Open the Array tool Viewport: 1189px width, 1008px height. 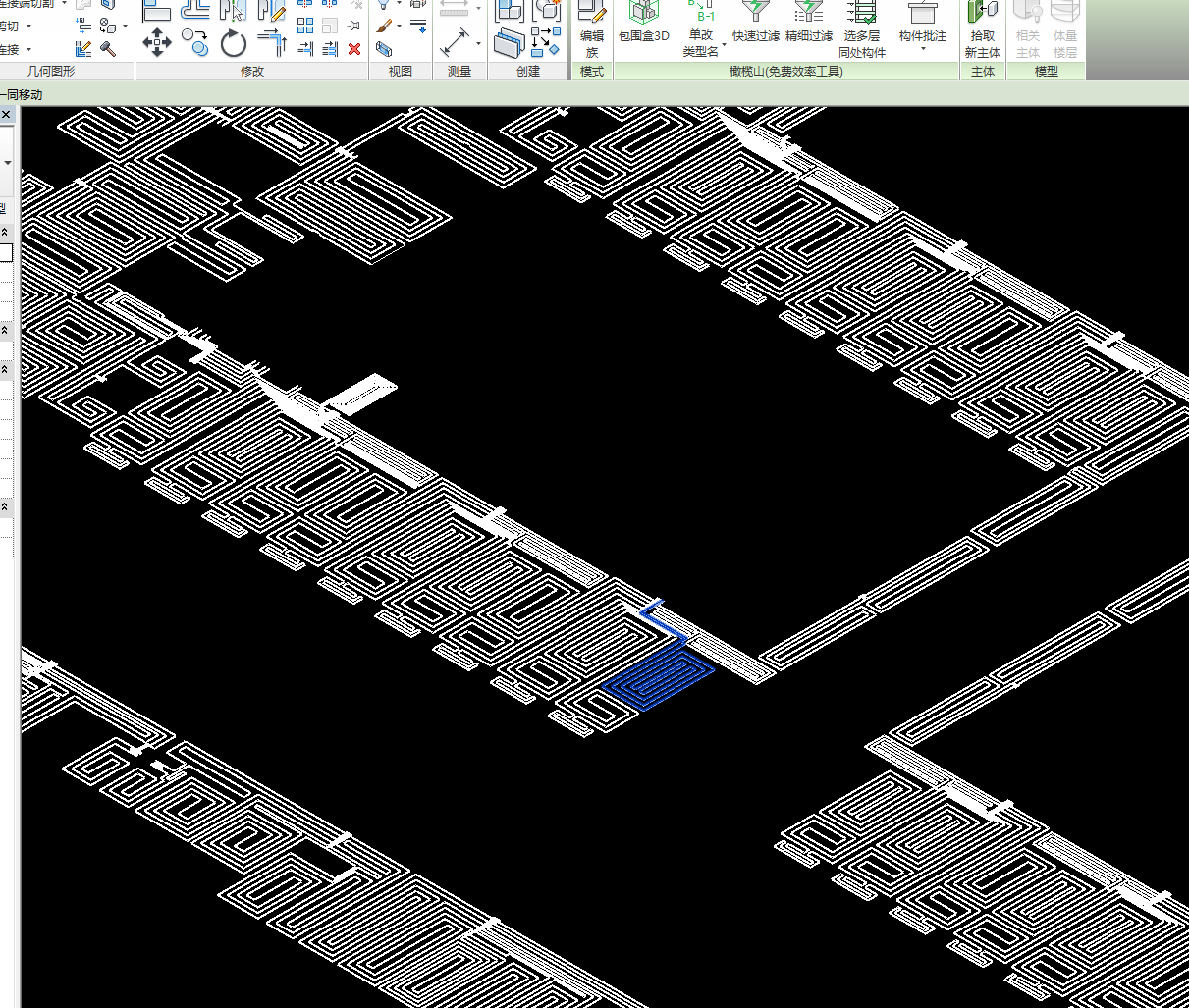coord(305,27)
